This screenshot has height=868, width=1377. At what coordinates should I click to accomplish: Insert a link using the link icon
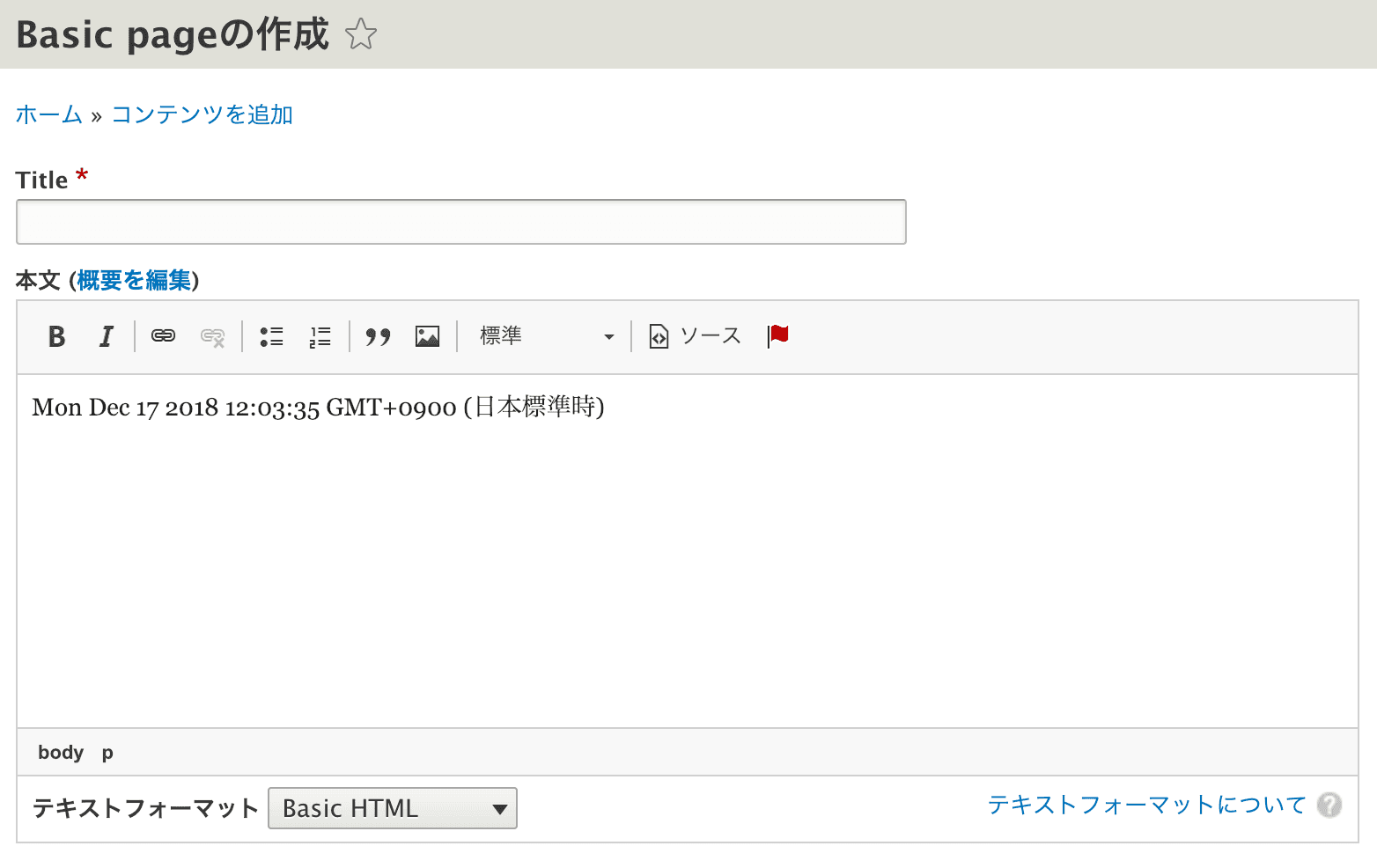[x=163, y=335]
